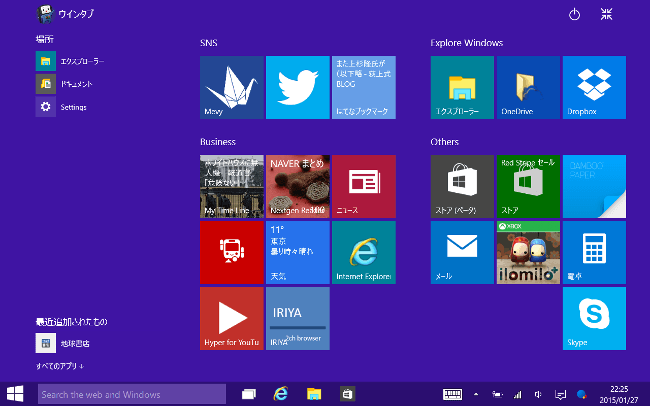Viewport: 650px width, 406px height.
Task: Launch the Dropbox tile
Action: tap(594, 88)
